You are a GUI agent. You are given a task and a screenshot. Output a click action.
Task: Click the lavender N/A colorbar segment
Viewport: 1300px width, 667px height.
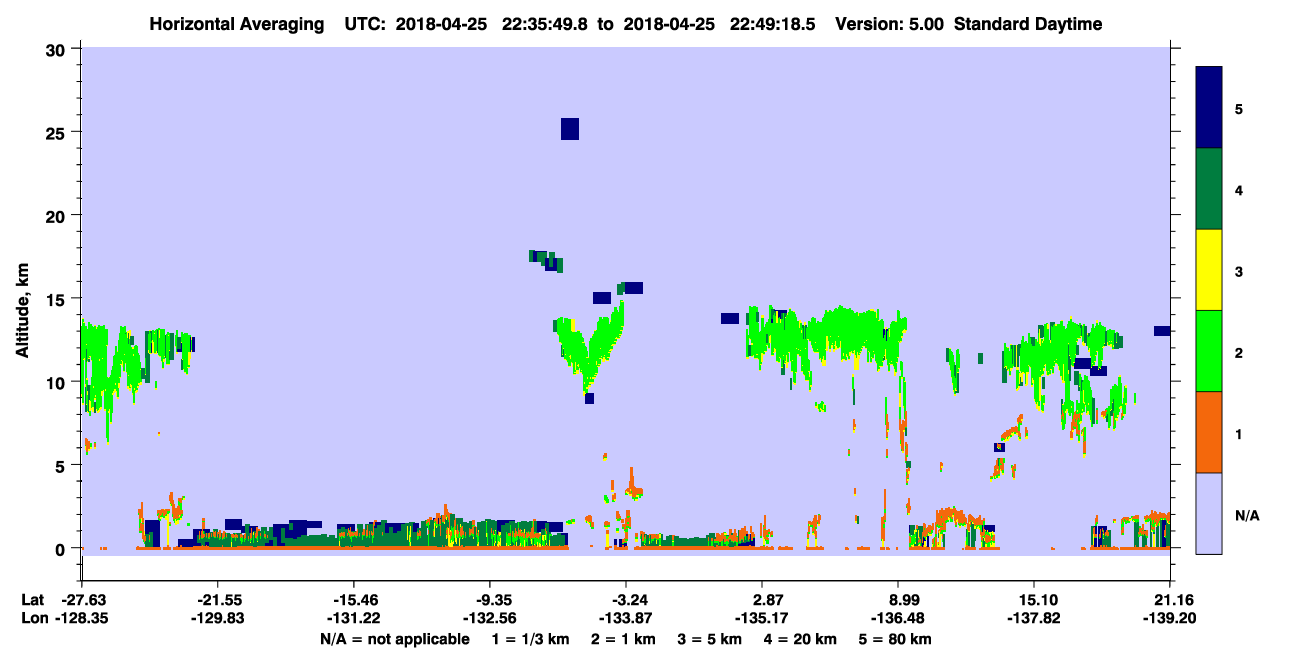[x=1209, y=513]
